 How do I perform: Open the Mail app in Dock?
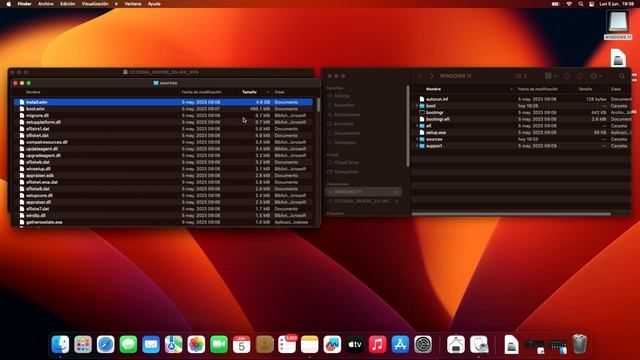point(151,344)
